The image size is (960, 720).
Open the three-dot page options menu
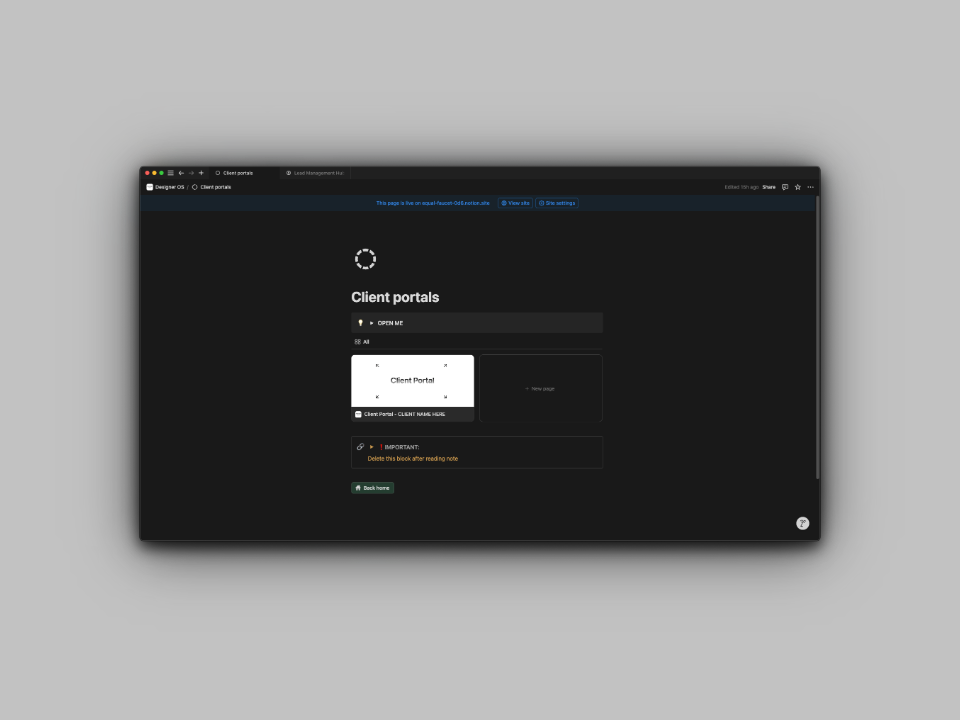811,187
